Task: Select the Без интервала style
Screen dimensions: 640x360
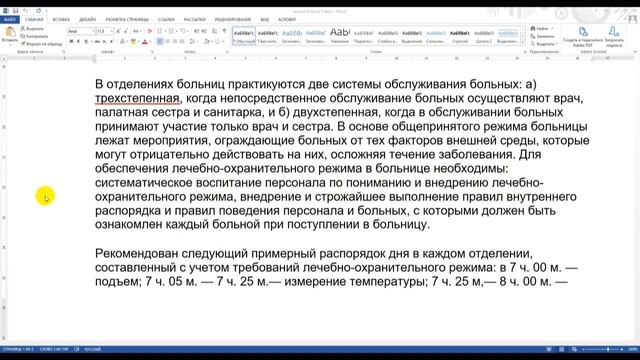Action: [x=268, y=36]
